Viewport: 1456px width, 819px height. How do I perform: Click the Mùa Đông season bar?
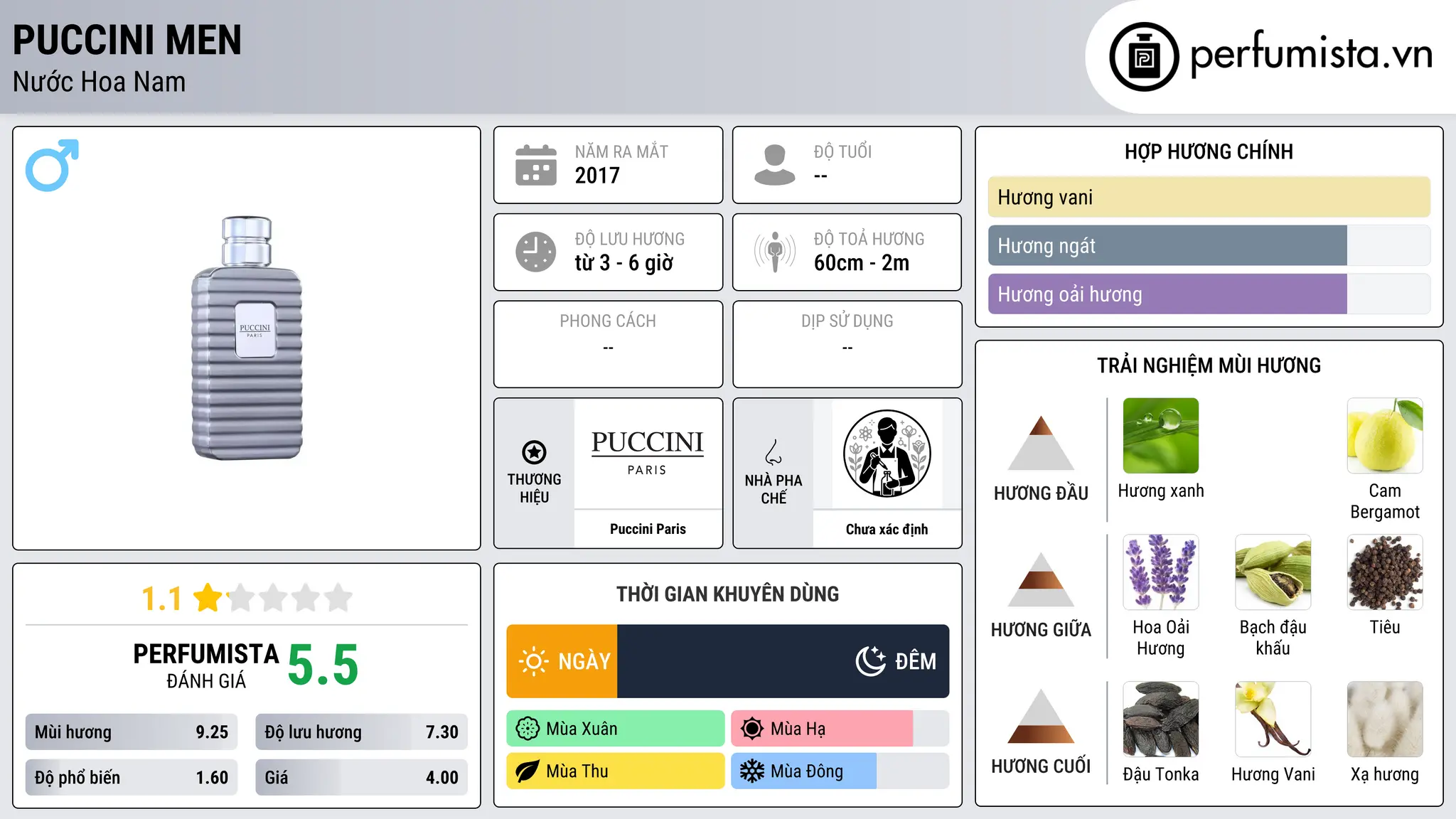(x=840, y=771)
